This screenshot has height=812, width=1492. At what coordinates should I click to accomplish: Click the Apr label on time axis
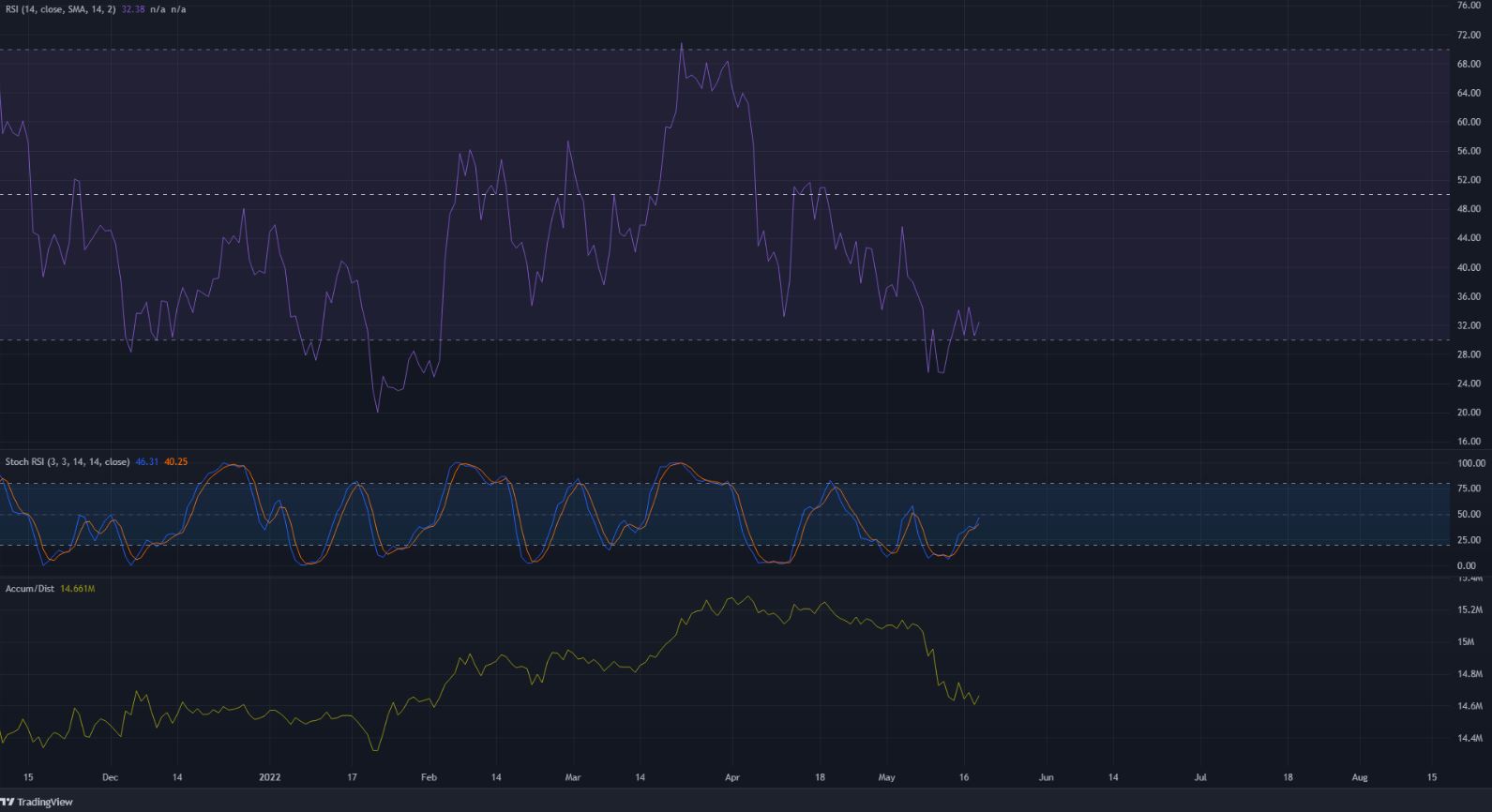pyautogui.click(x=732, y=777)
